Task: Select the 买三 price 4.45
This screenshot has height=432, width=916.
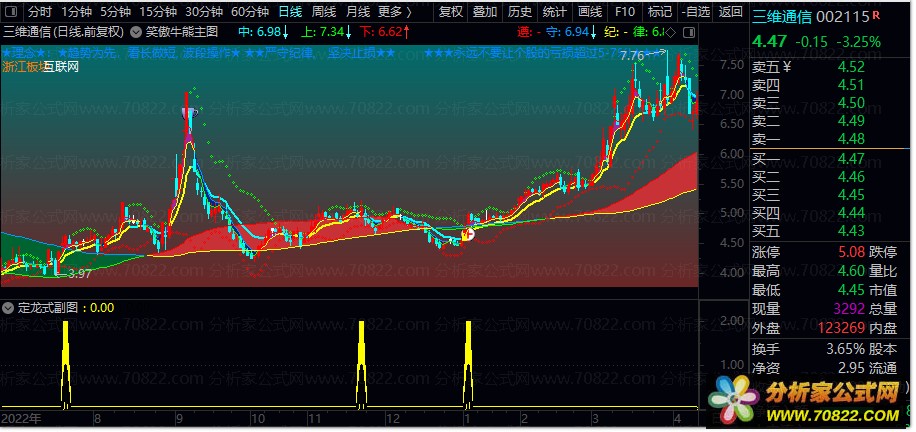Action: point(850,195)
